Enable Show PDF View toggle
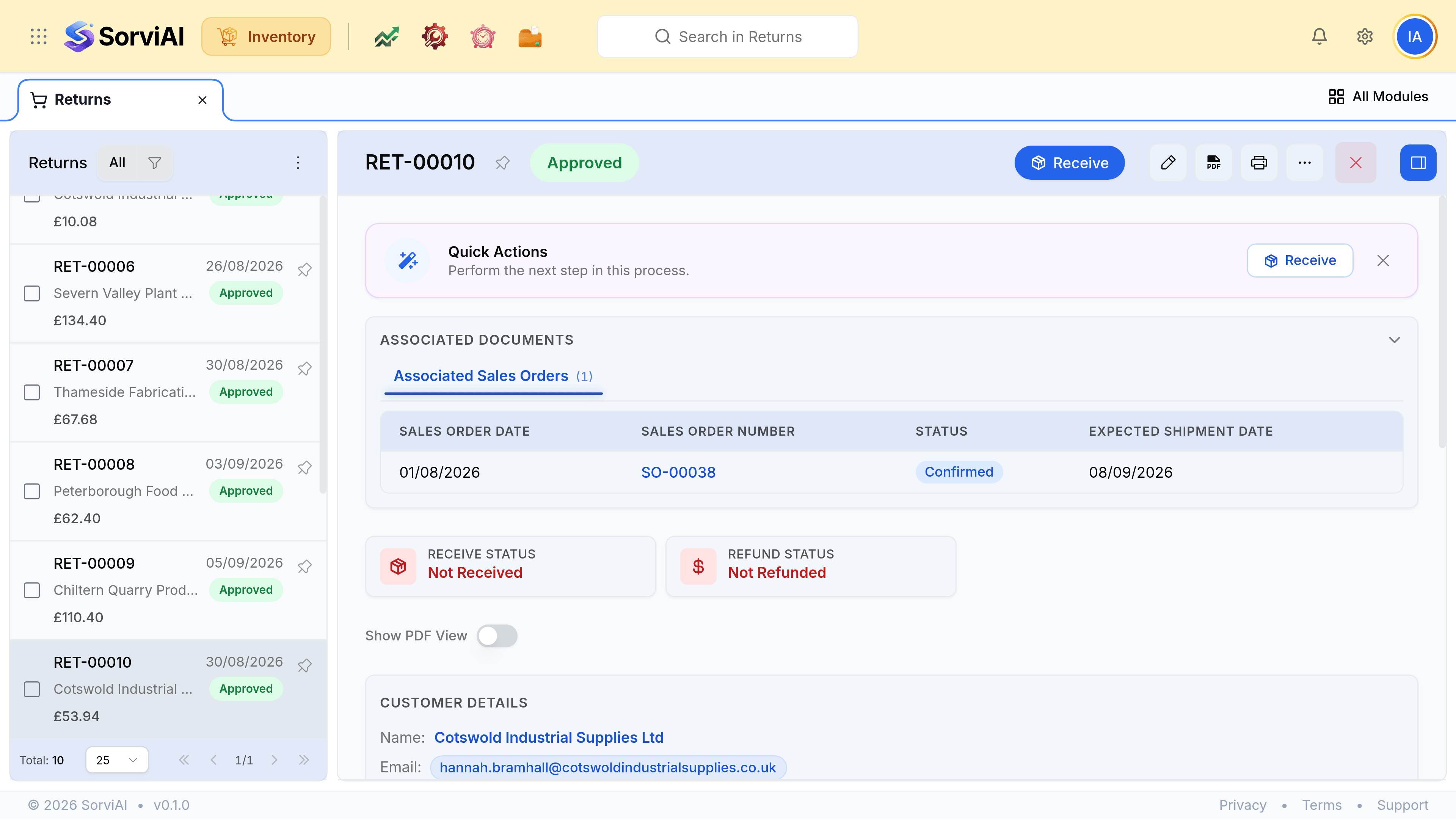 pos(497,636)
